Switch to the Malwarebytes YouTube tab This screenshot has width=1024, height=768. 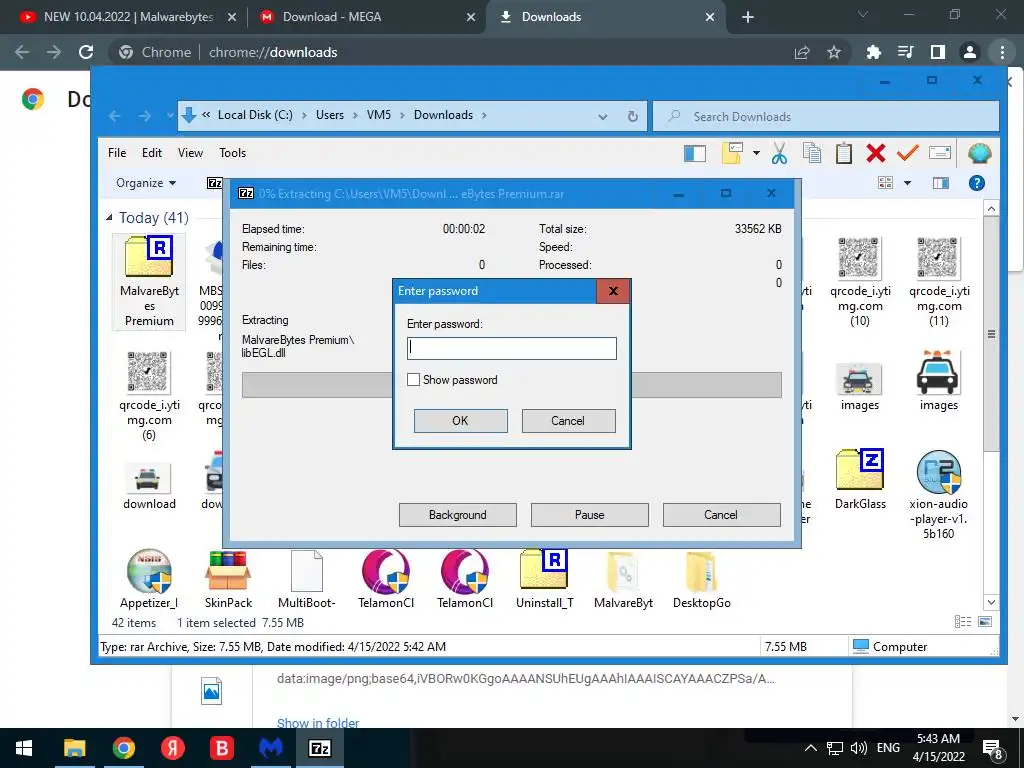[x=129, y=17]
